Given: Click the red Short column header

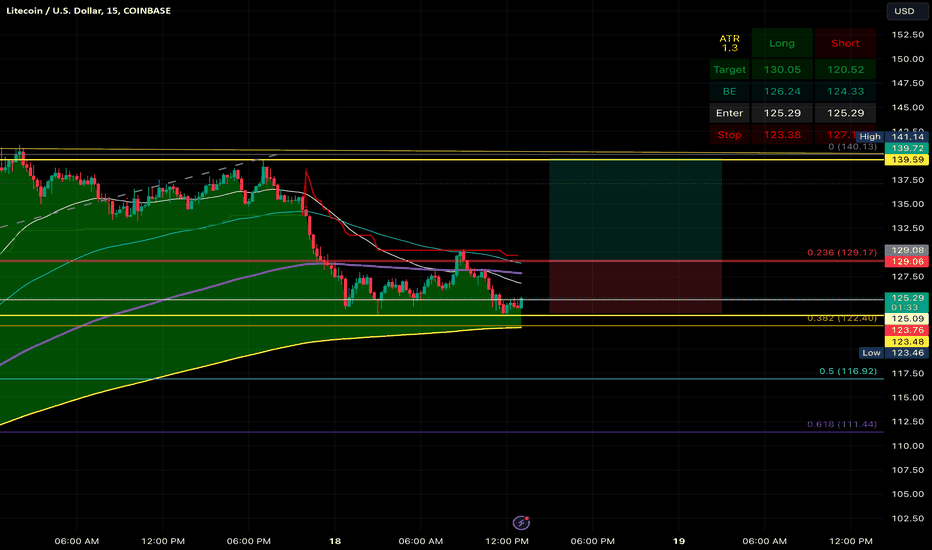Looking at the screenshot, I should [x=845, y=43].
